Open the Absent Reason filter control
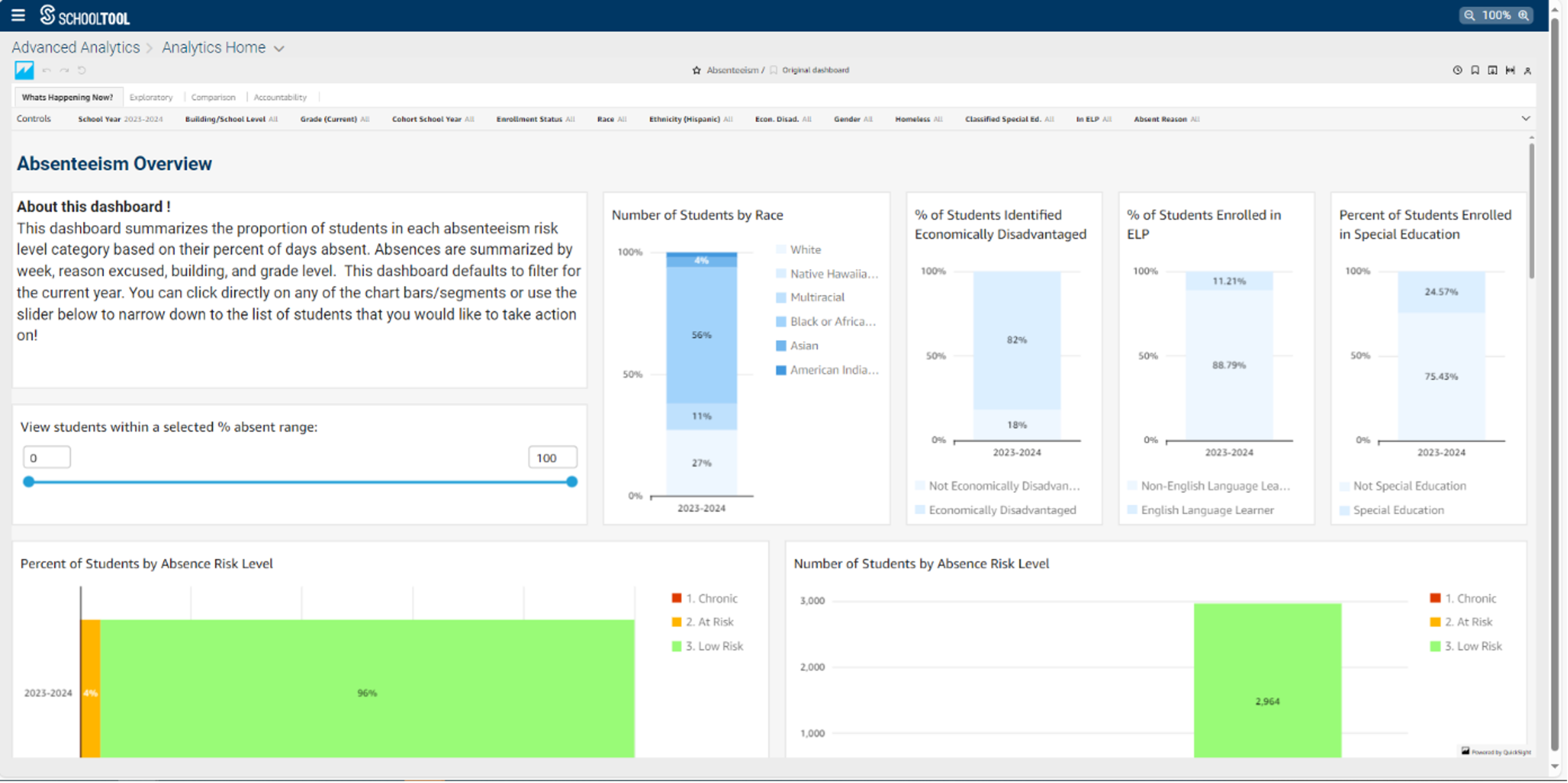 (1166, 119)
